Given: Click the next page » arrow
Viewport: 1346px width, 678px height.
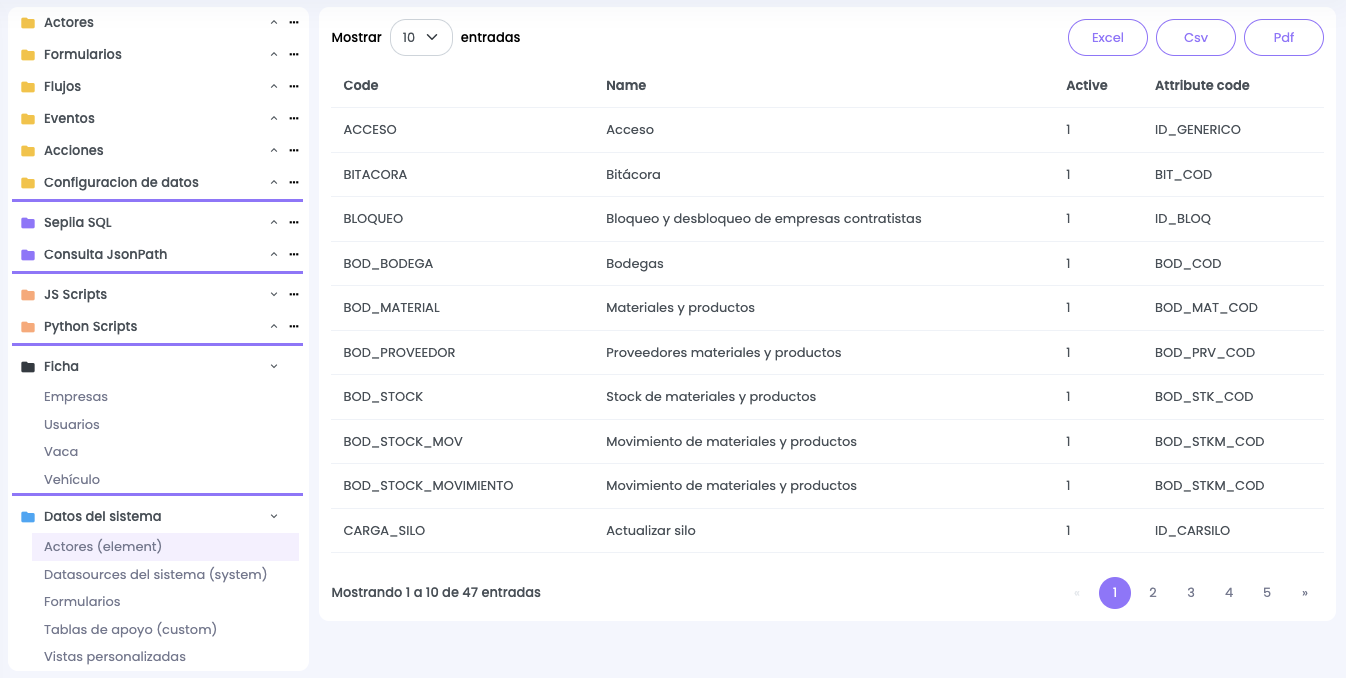Looking at the screenshot, I should click(x=1305, y=593).
